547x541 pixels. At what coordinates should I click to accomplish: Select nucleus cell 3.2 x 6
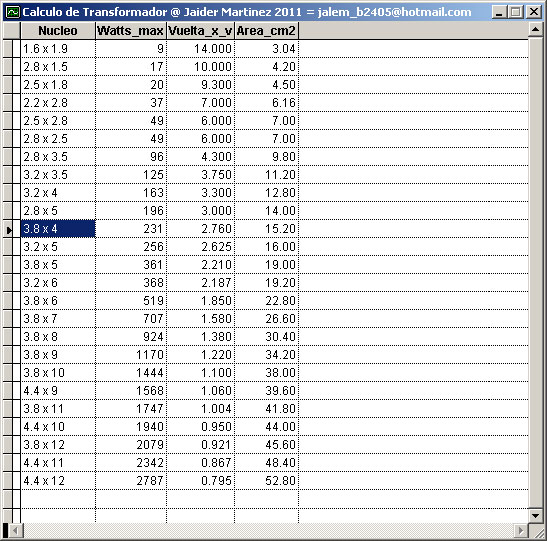coord(58,283)
